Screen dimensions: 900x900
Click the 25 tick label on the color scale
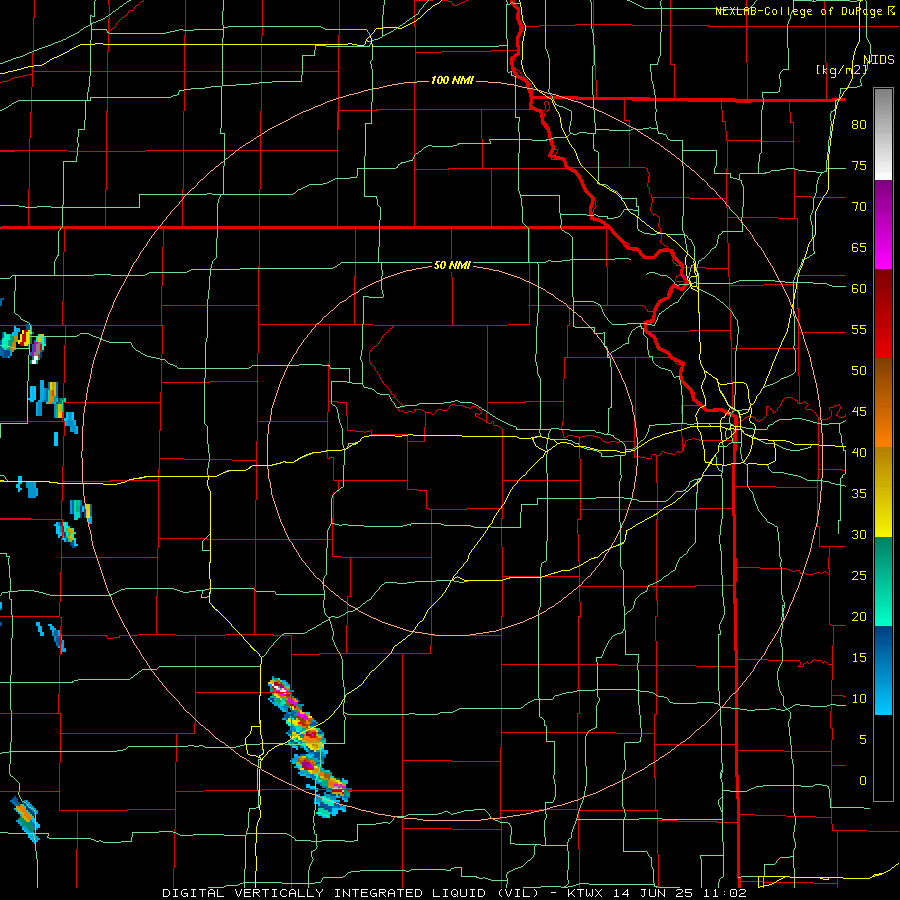(x=859, y=576)
